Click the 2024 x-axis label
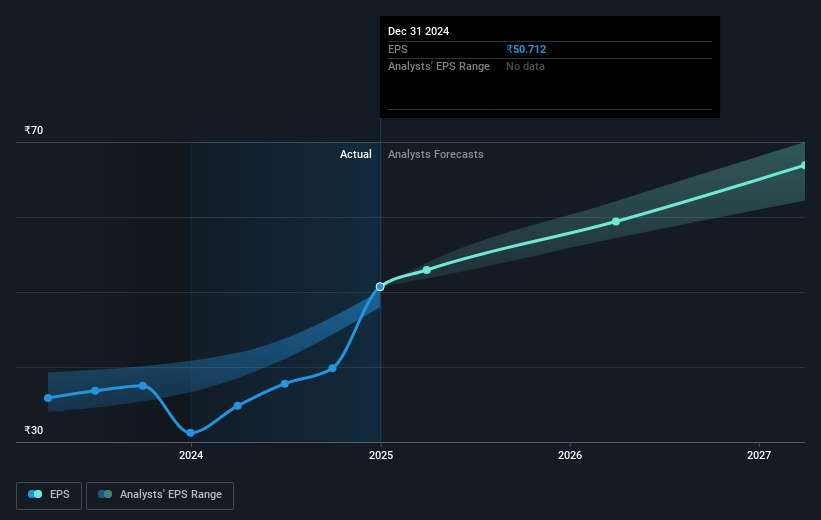 click(x=191, y=455)
